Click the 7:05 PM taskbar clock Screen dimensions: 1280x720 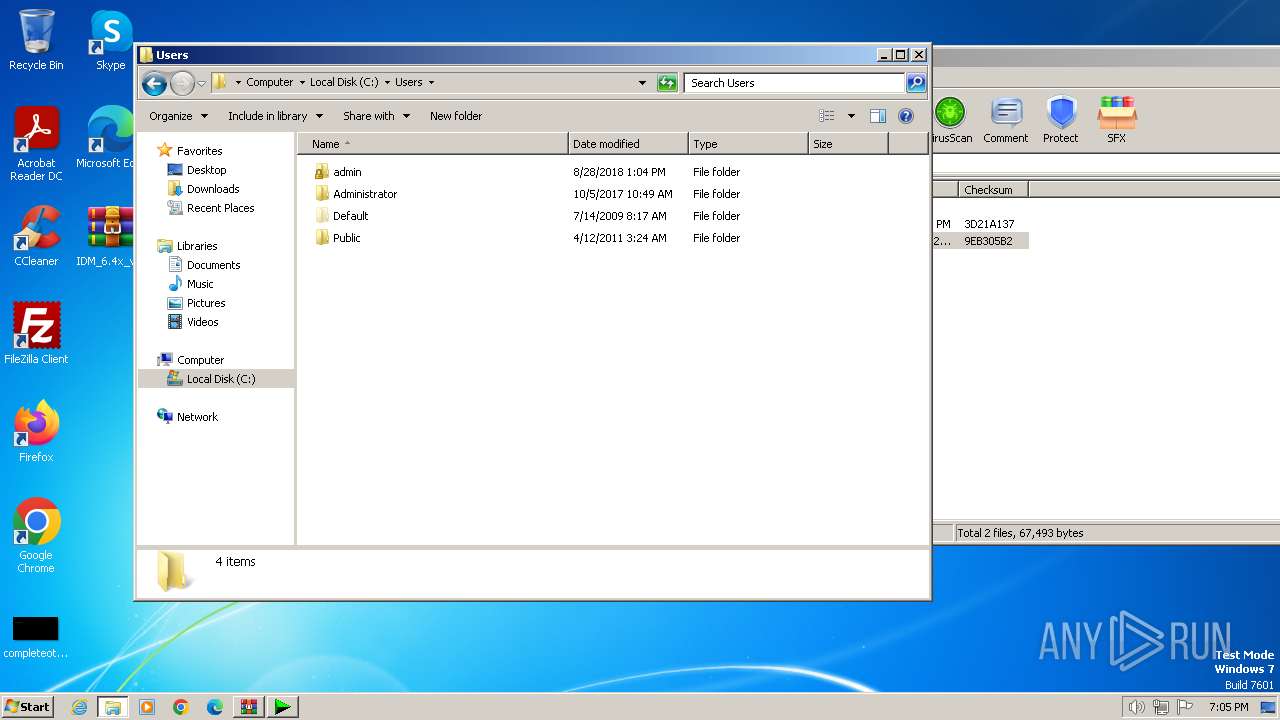(1228, 707)
